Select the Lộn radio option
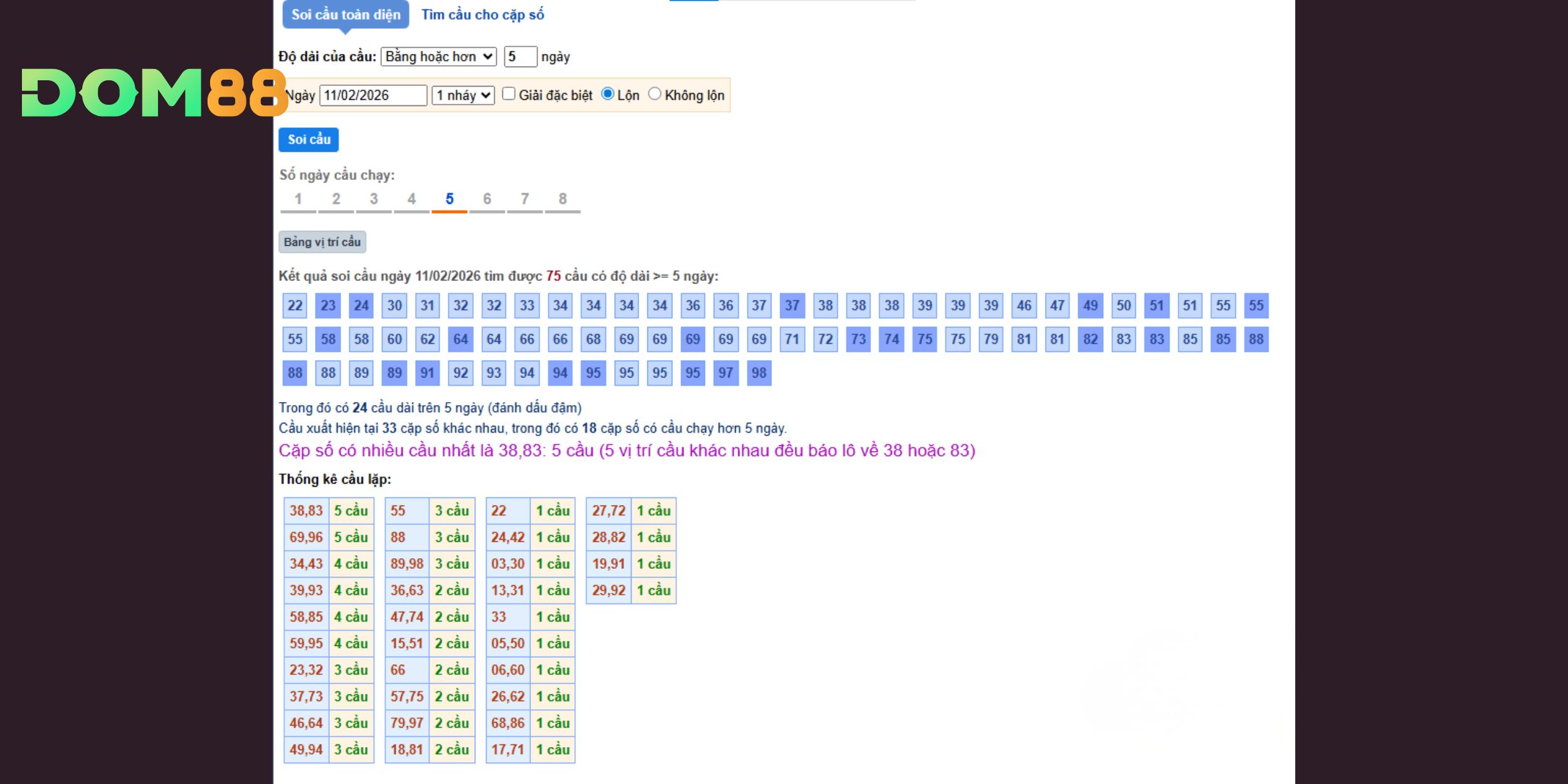The width and height of the screenshot is (1568, 784). (607, 94)
